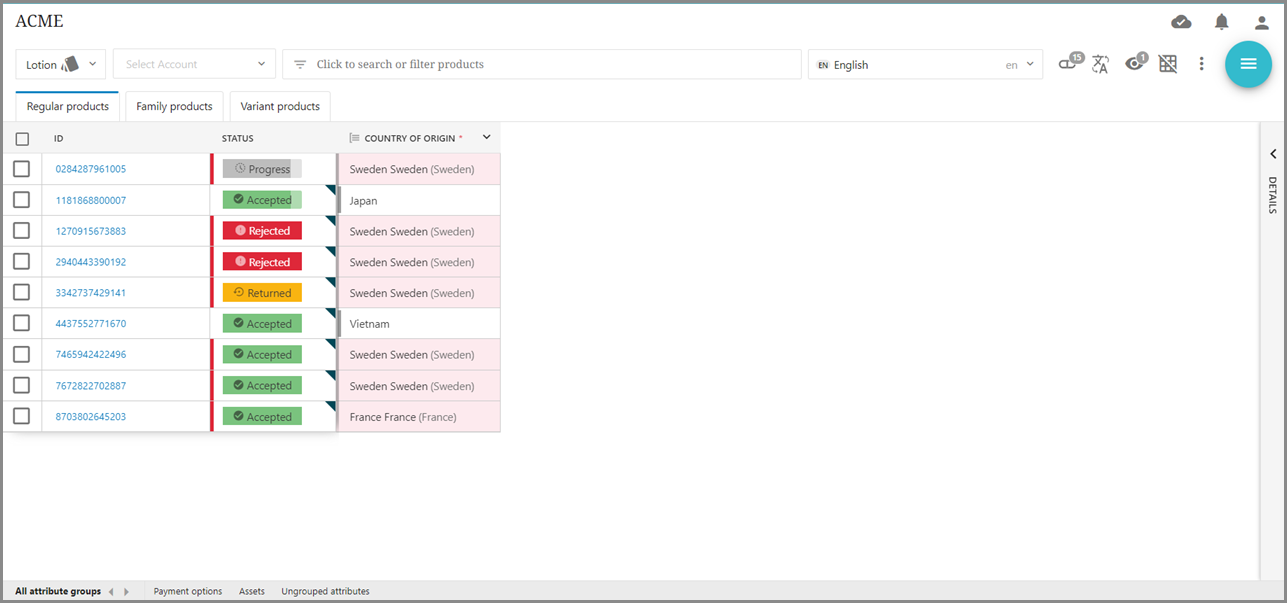The height and width of the screenshot is (603, 1287).
Task: Click the crossed-out grid icon
Action: point(1167,64)
